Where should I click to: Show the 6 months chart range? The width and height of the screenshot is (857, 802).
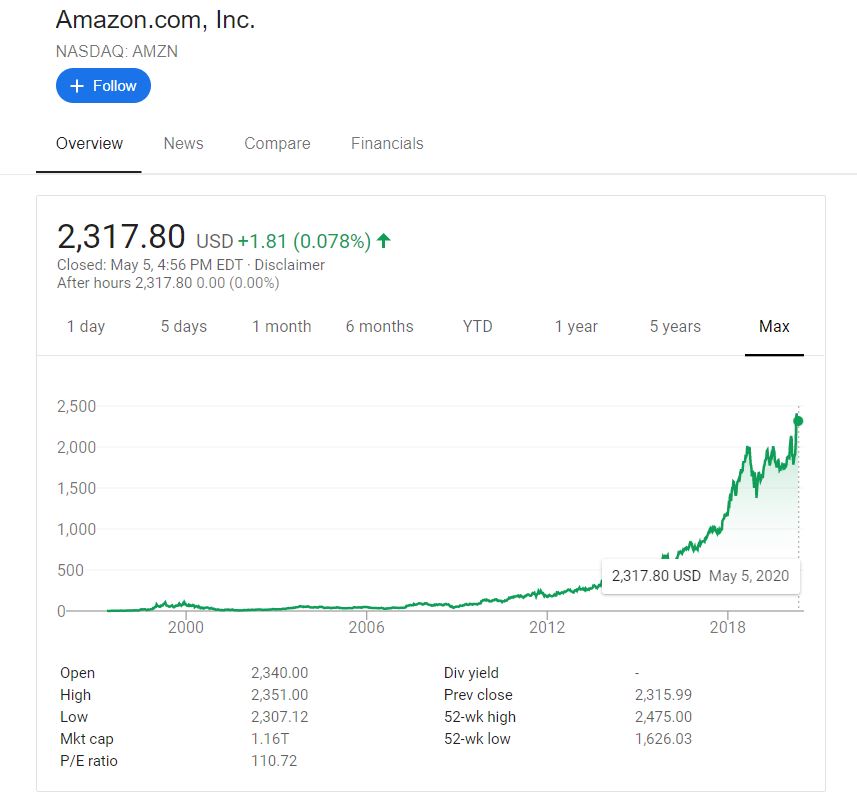(379, 326)
